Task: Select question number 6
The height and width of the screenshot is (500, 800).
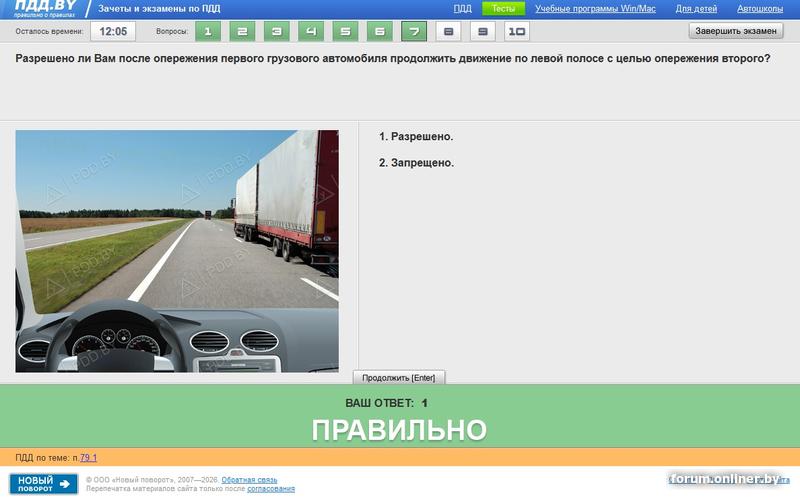Action: click(x=380, y=31)
